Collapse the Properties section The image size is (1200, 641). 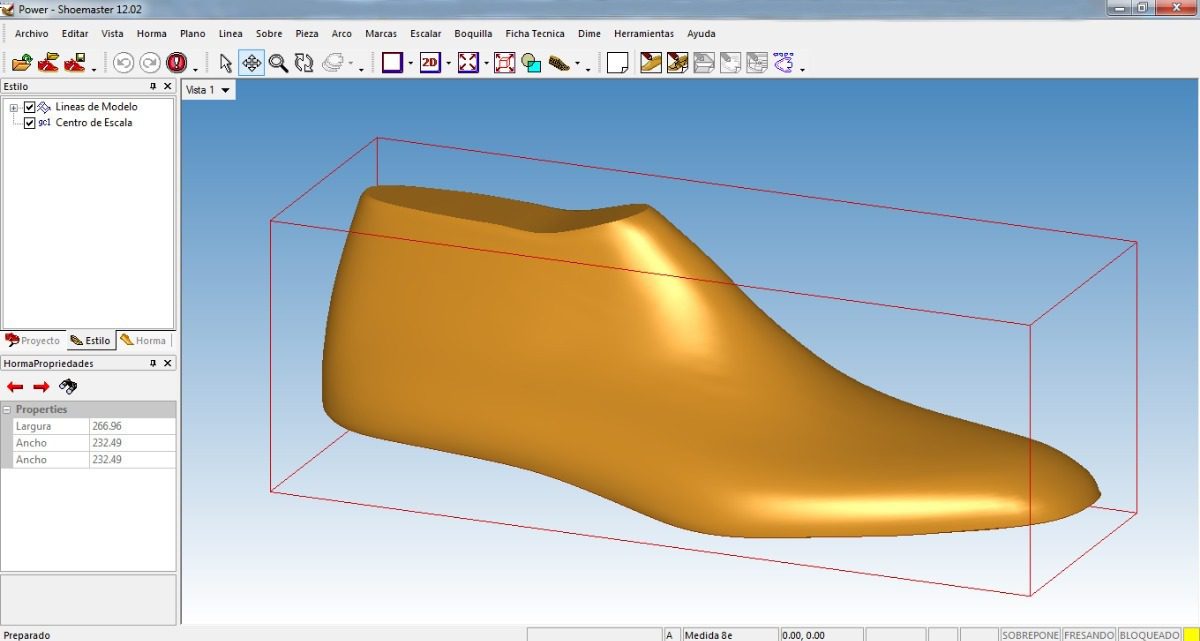pos(7,410)
